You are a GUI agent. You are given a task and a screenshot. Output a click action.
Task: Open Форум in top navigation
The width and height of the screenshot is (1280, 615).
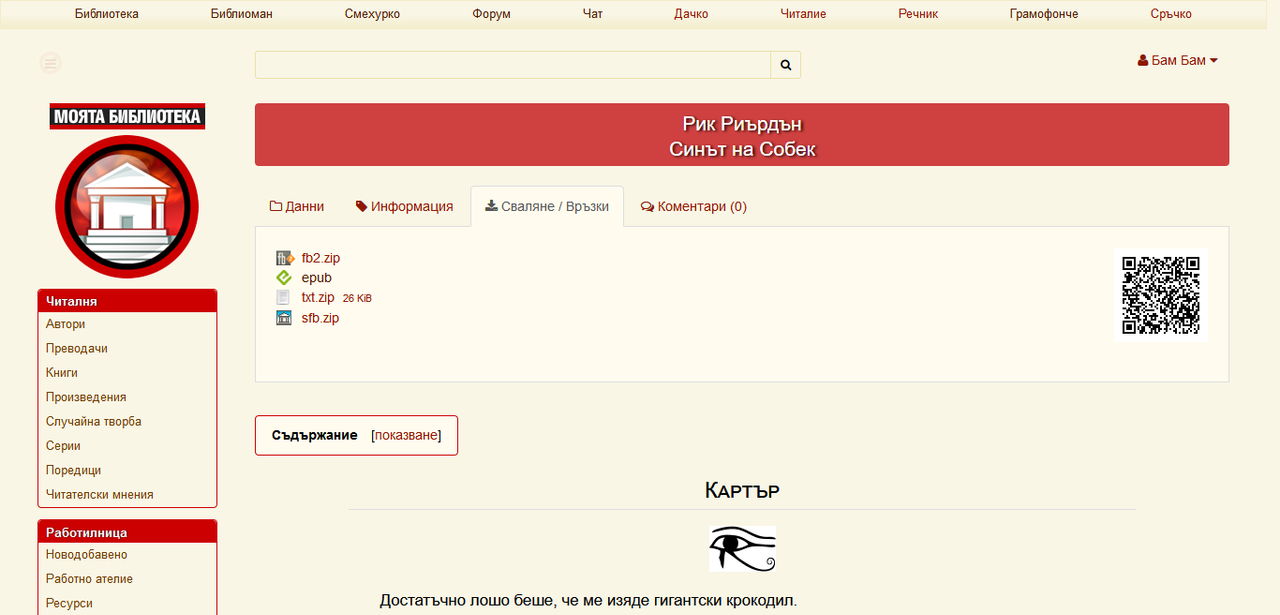pyautogui.click(x=492, y=14)
